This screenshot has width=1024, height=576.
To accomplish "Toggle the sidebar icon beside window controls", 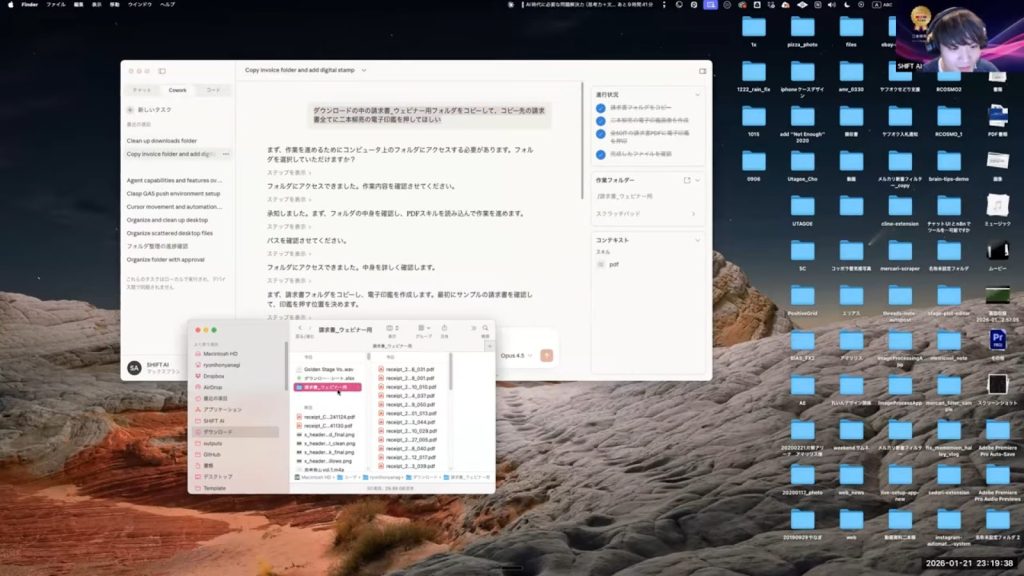I will pos(162,71).
